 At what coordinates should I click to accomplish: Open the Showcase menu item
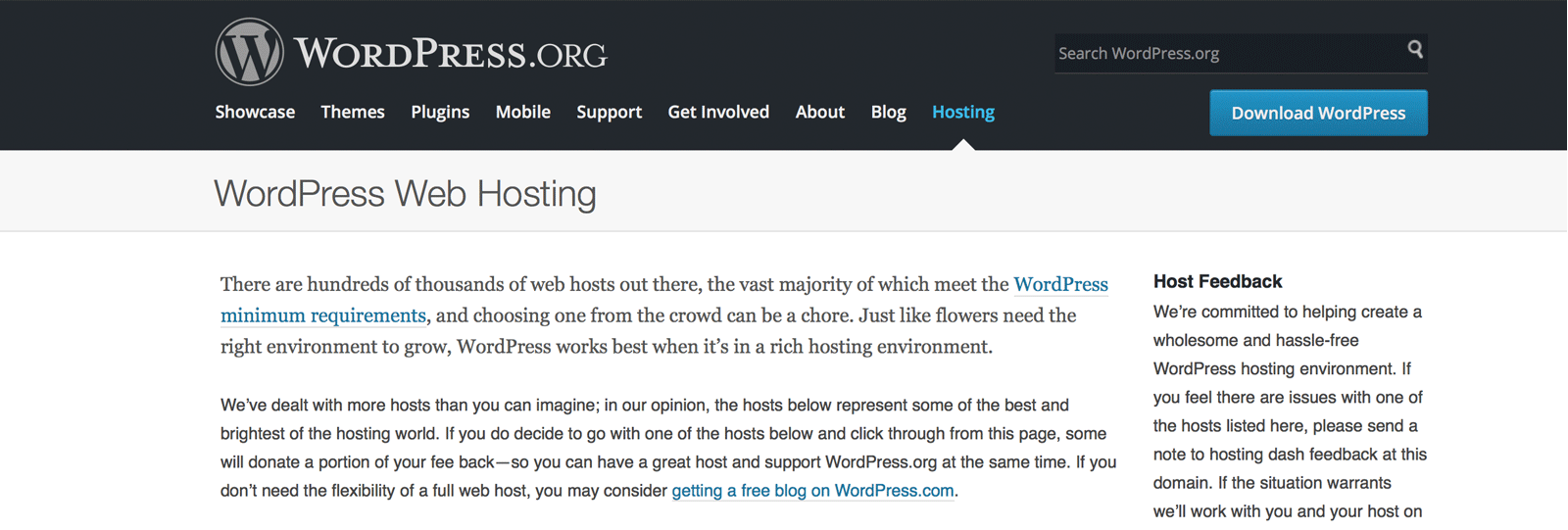[x=255, y=112]
